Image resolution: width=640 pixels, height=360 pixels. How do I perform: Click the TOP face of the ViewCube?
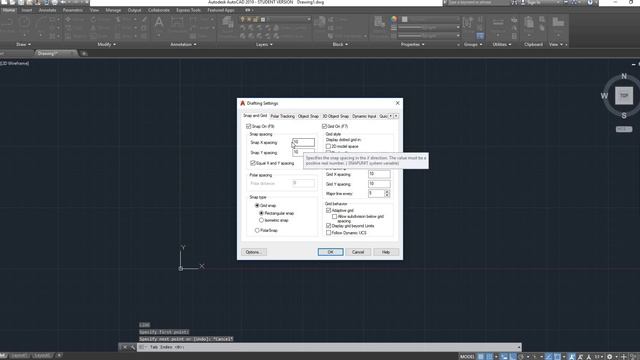[x=624, y=96]
